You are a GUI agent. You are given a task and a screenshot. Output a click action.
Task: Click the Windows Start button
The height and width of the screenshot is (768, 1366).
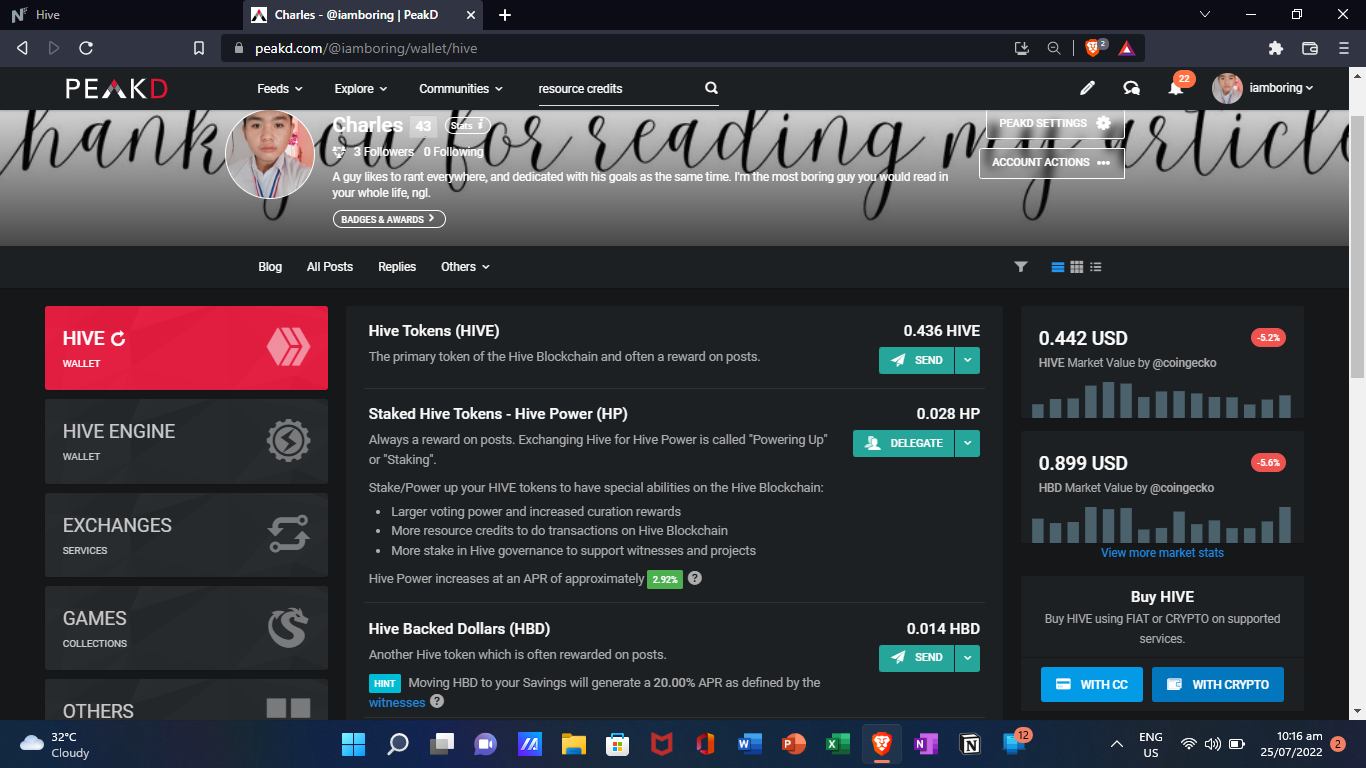pyautogui.click(x=353, y=744)
